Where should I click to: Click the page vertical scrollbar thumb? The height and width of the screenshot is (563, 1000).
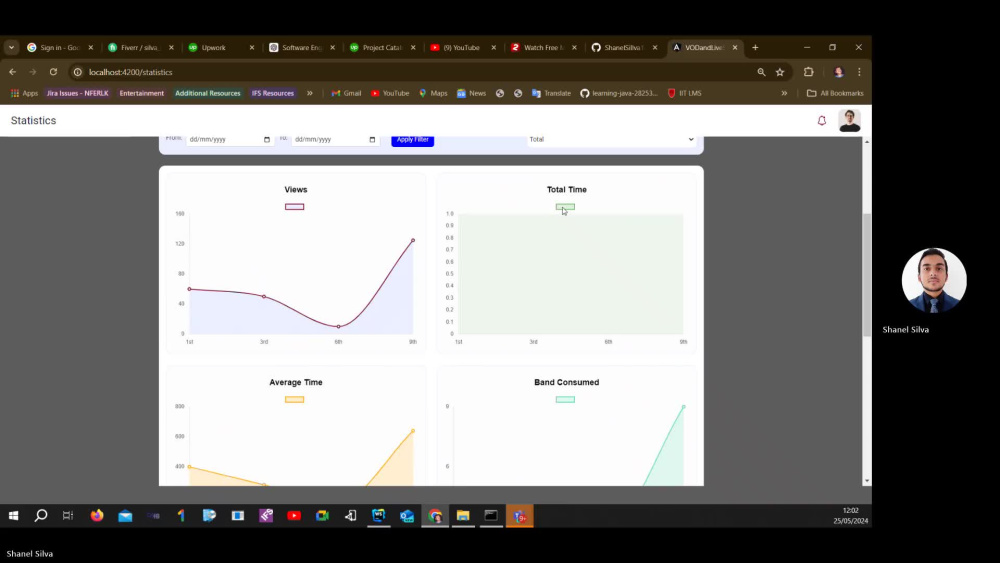click(867, 275)
